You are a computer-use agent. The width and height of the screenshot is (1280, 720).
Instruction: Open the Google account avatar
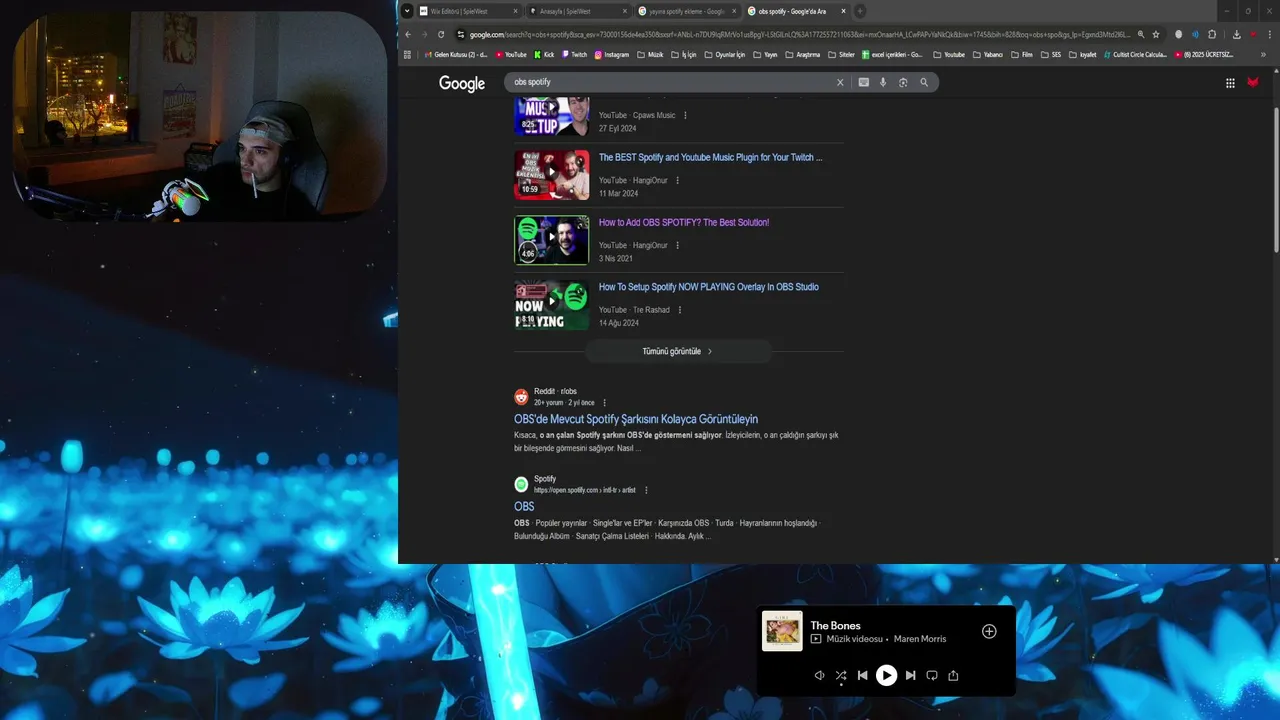[x=1253, y=83]
